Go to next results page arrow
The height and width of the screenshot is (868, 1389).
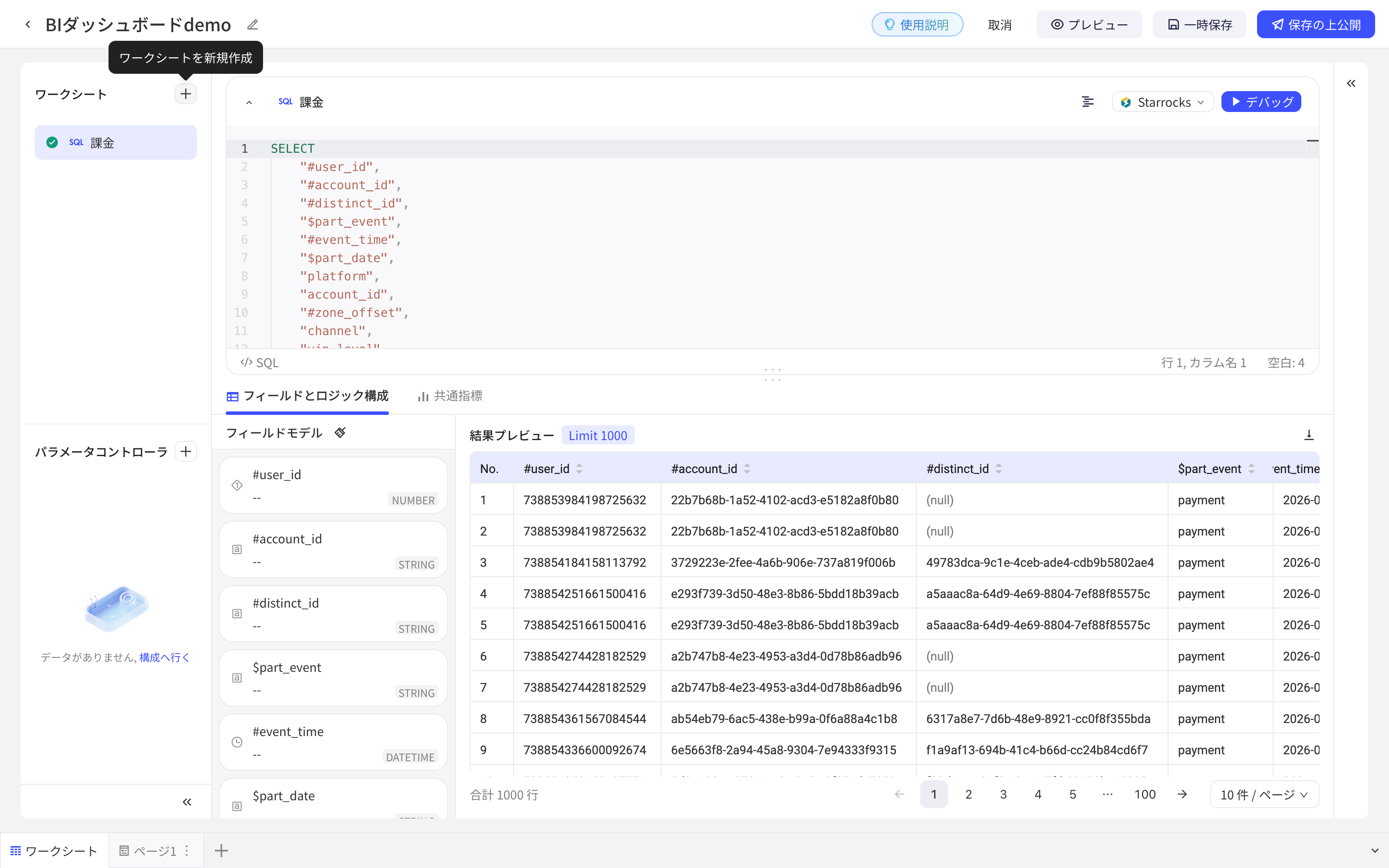tap(1182, 795)
